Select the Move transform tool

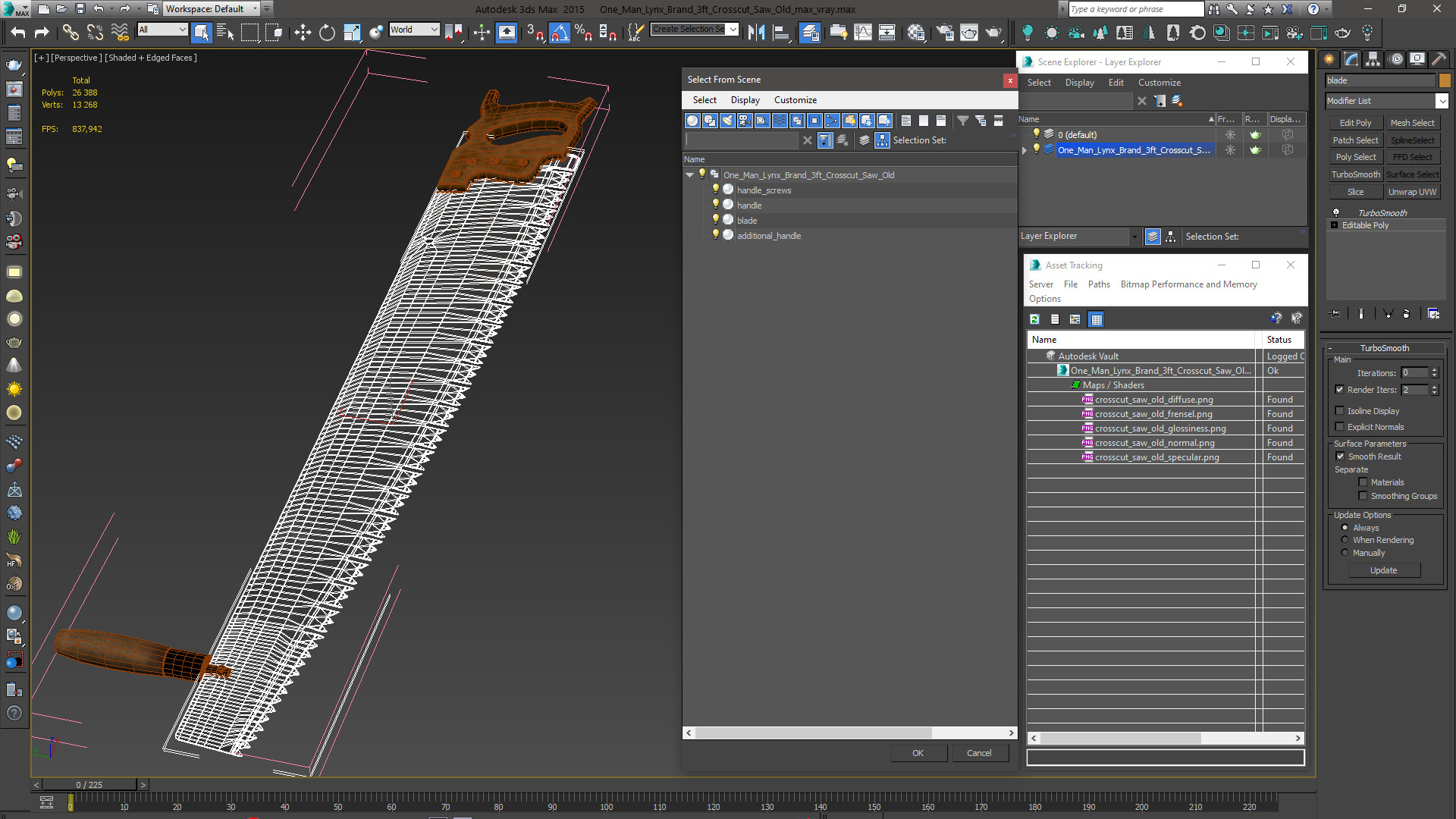[x=303, y=32]
